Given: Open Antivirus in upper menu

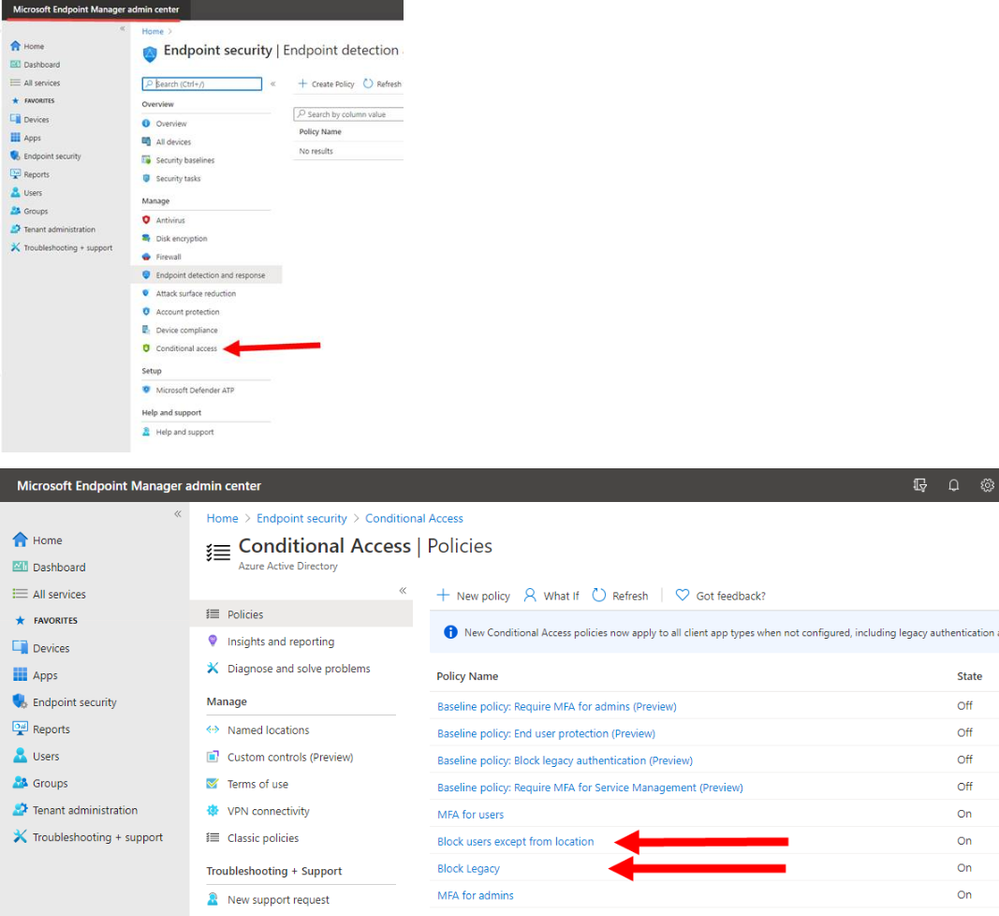Looking at the screenshot, I should tap(164, 220).
